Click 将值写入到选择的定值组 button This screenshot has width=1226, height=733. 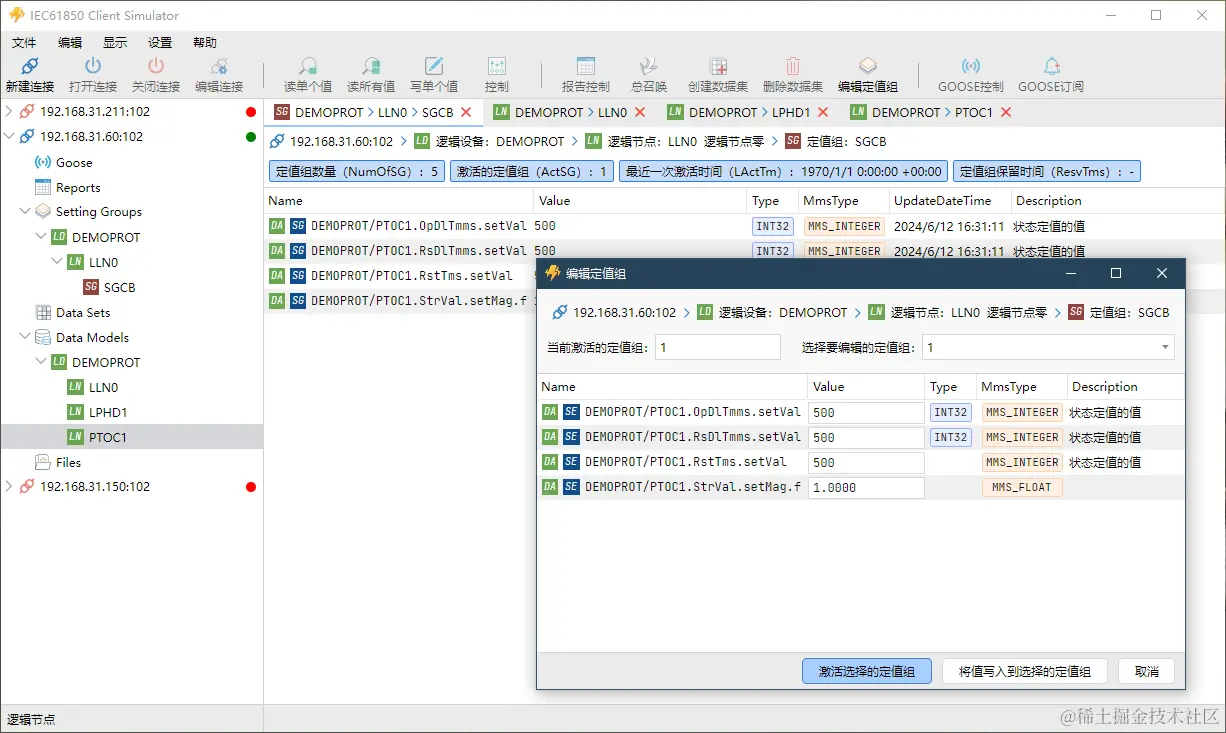click(1024, 671)
